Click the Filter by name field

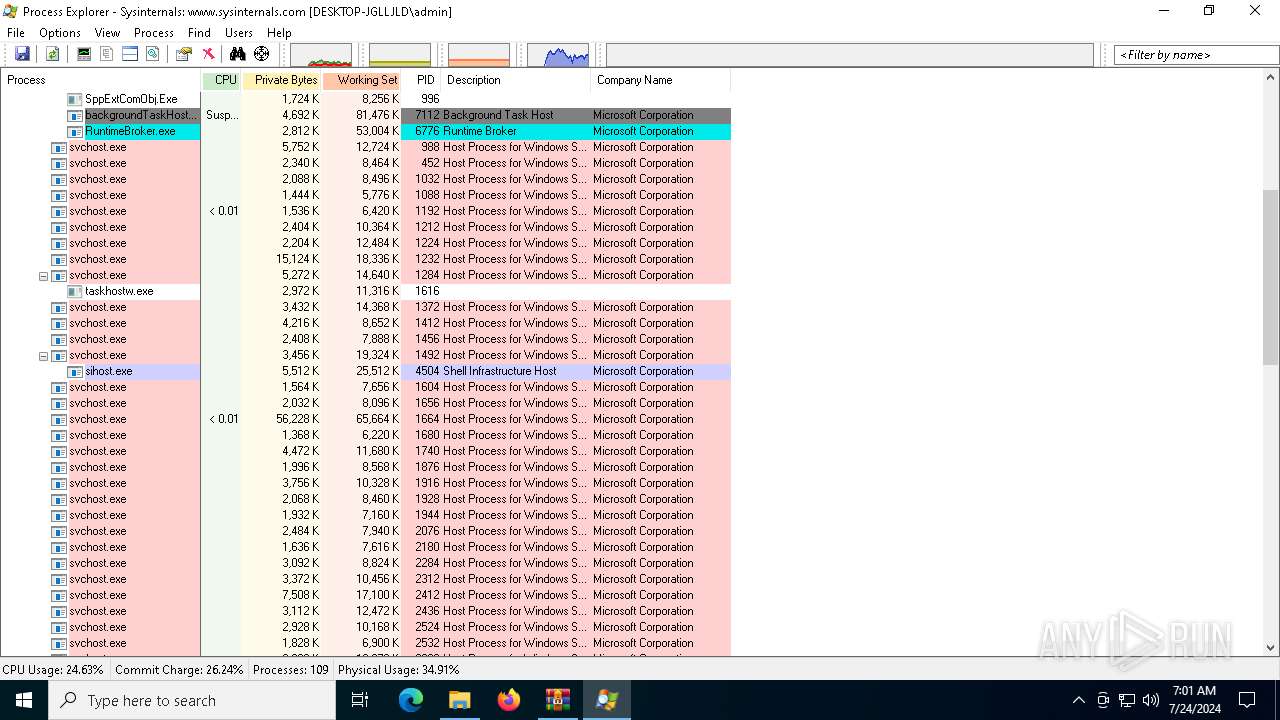click(x=1196, y=55)
